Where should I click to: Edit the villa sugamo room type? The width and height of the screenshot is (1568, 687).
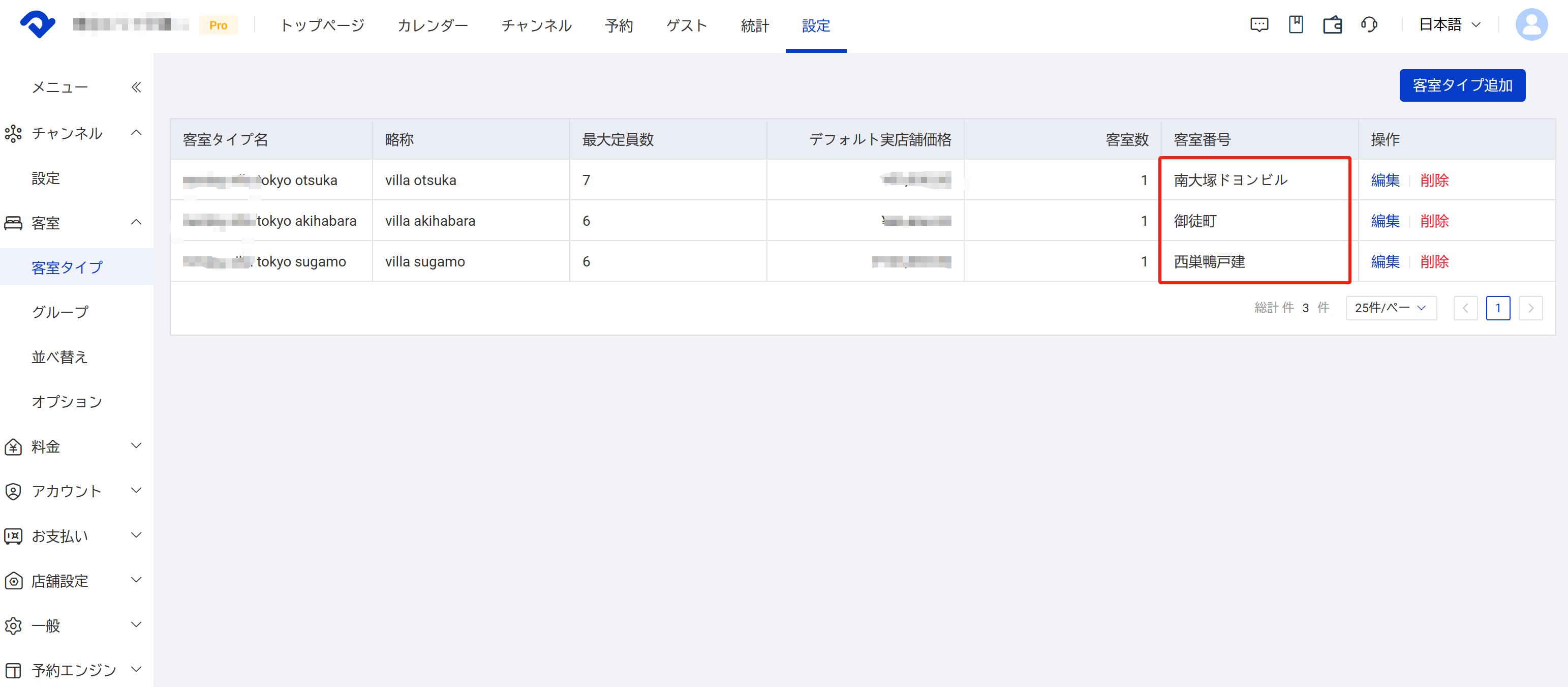click(x=1385, y=262)
